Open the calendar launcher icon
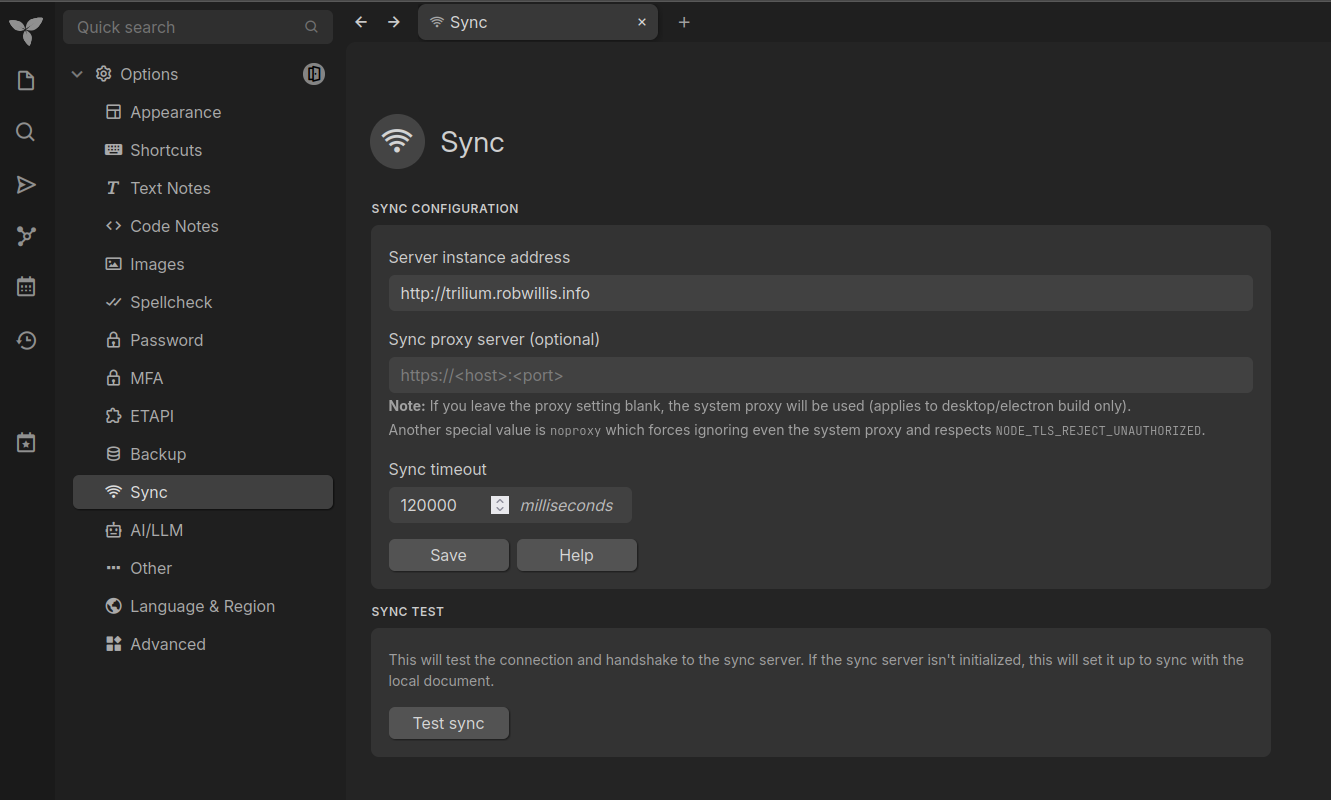 (26, 287)
